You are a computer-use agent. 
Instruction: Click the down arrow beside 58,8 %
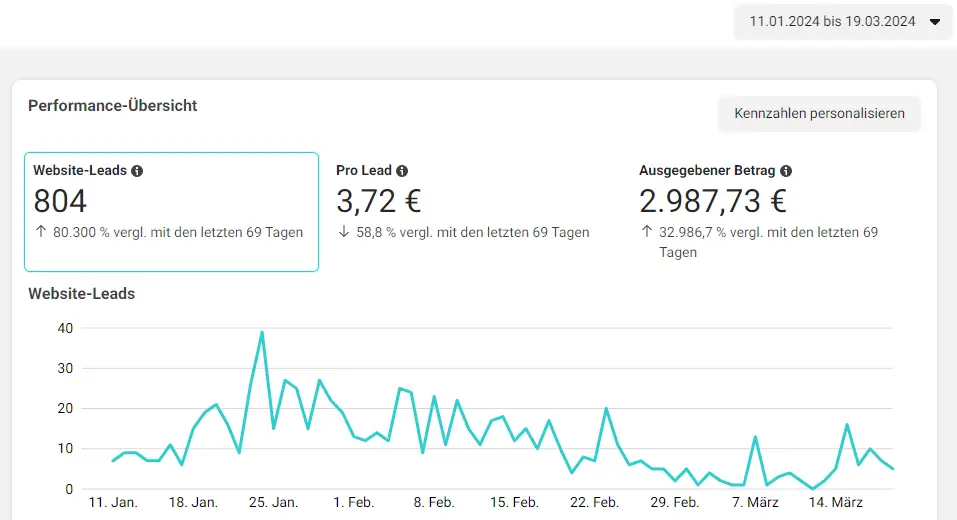point(344,231)
